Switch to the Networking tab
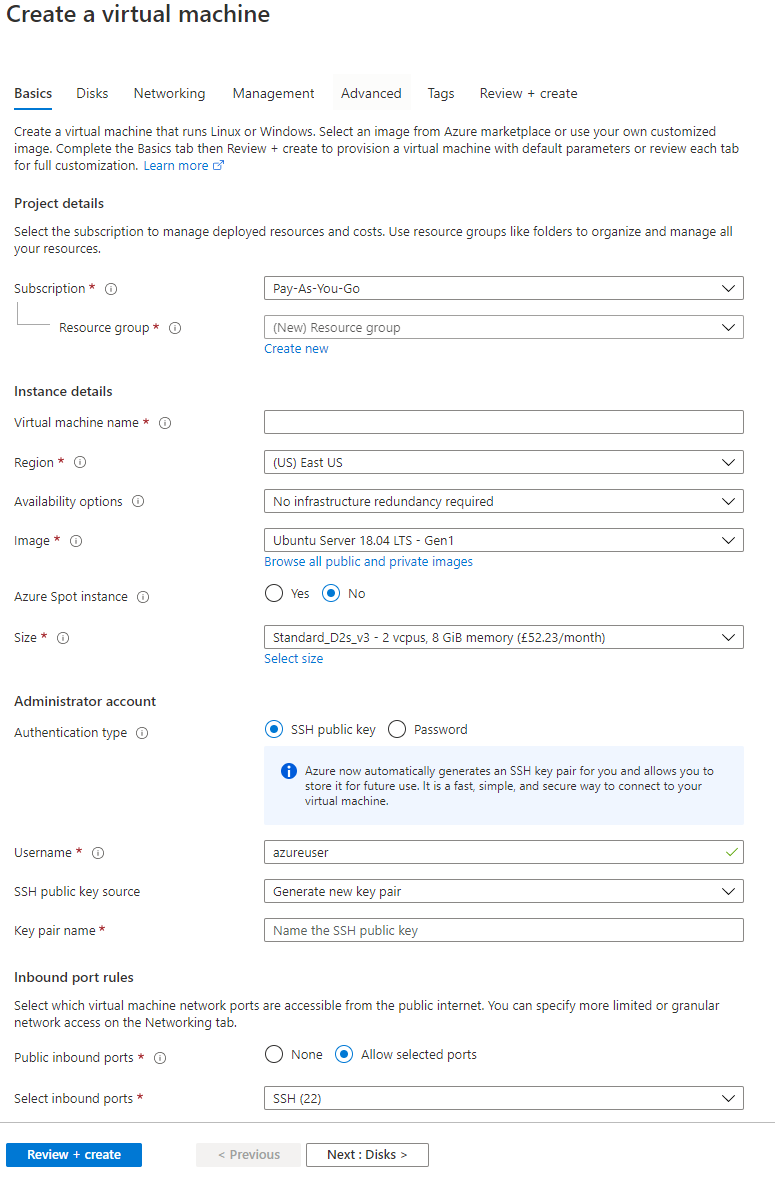775x1181 pixels. pyautogui.click(x=169, y=94)
